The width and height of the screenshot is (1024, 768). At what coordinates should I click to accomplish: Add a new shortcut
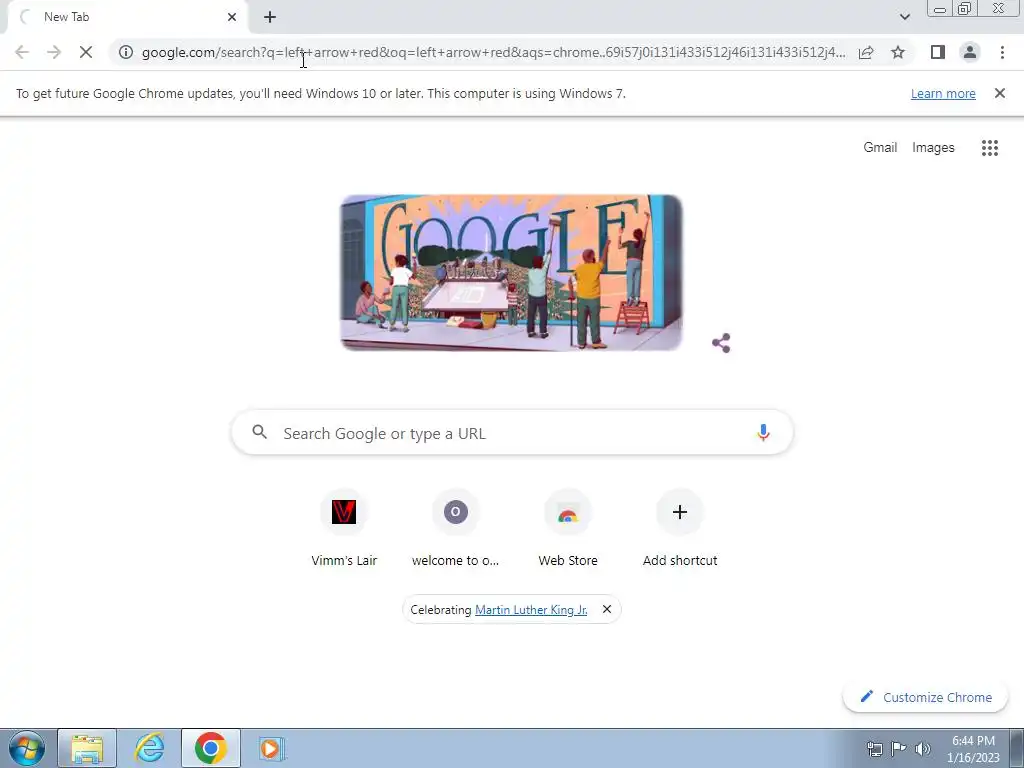click(680, 528)
